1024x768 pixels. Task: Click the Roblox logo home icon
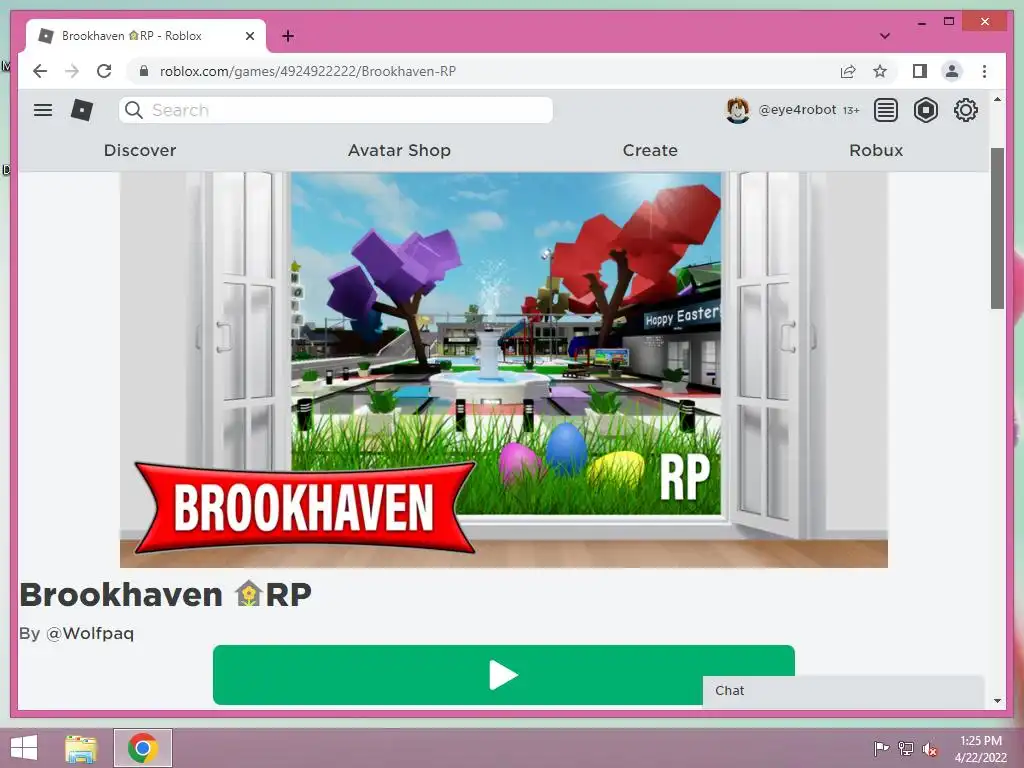coord(82,110)
